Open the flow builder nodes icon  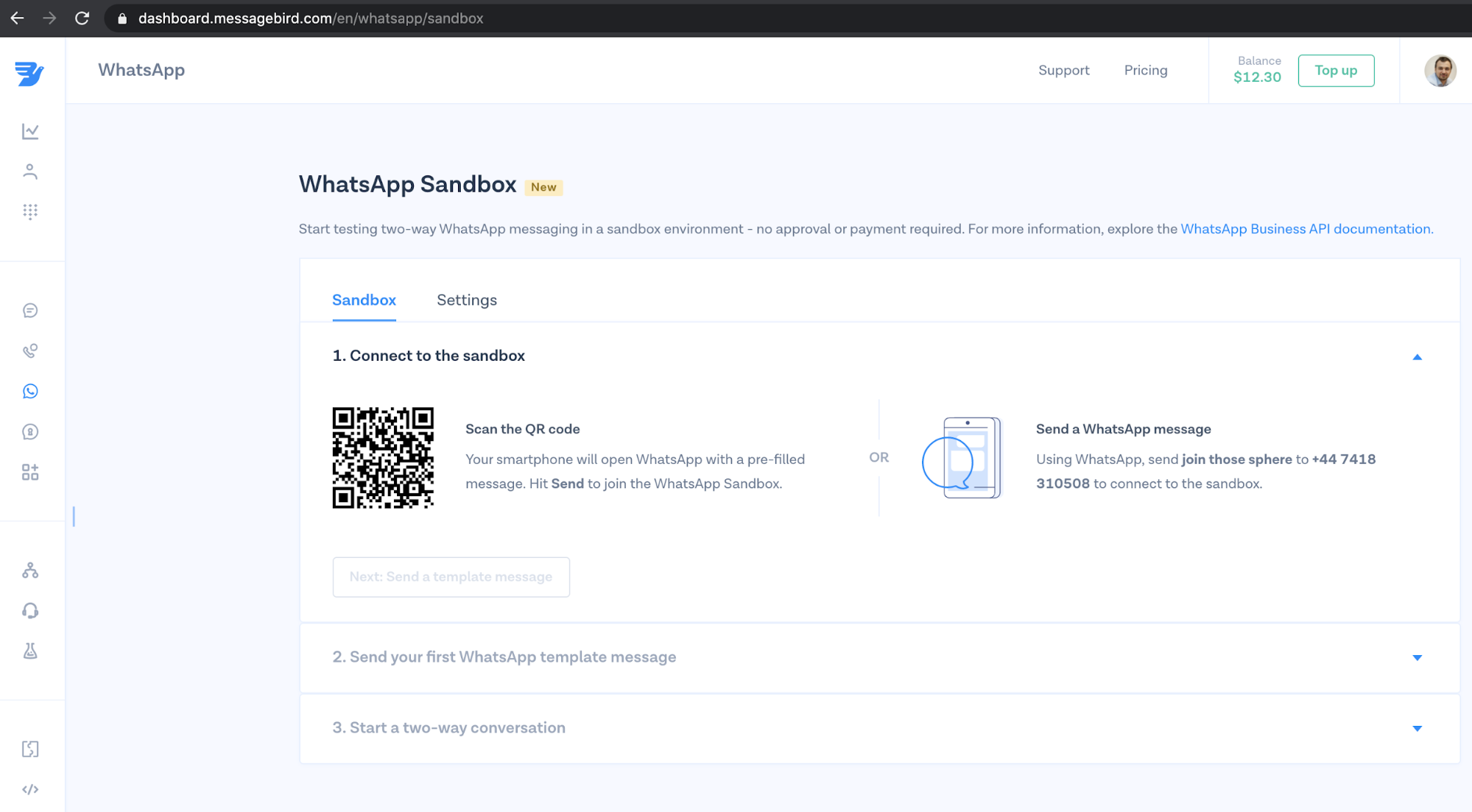click(30, 571)
